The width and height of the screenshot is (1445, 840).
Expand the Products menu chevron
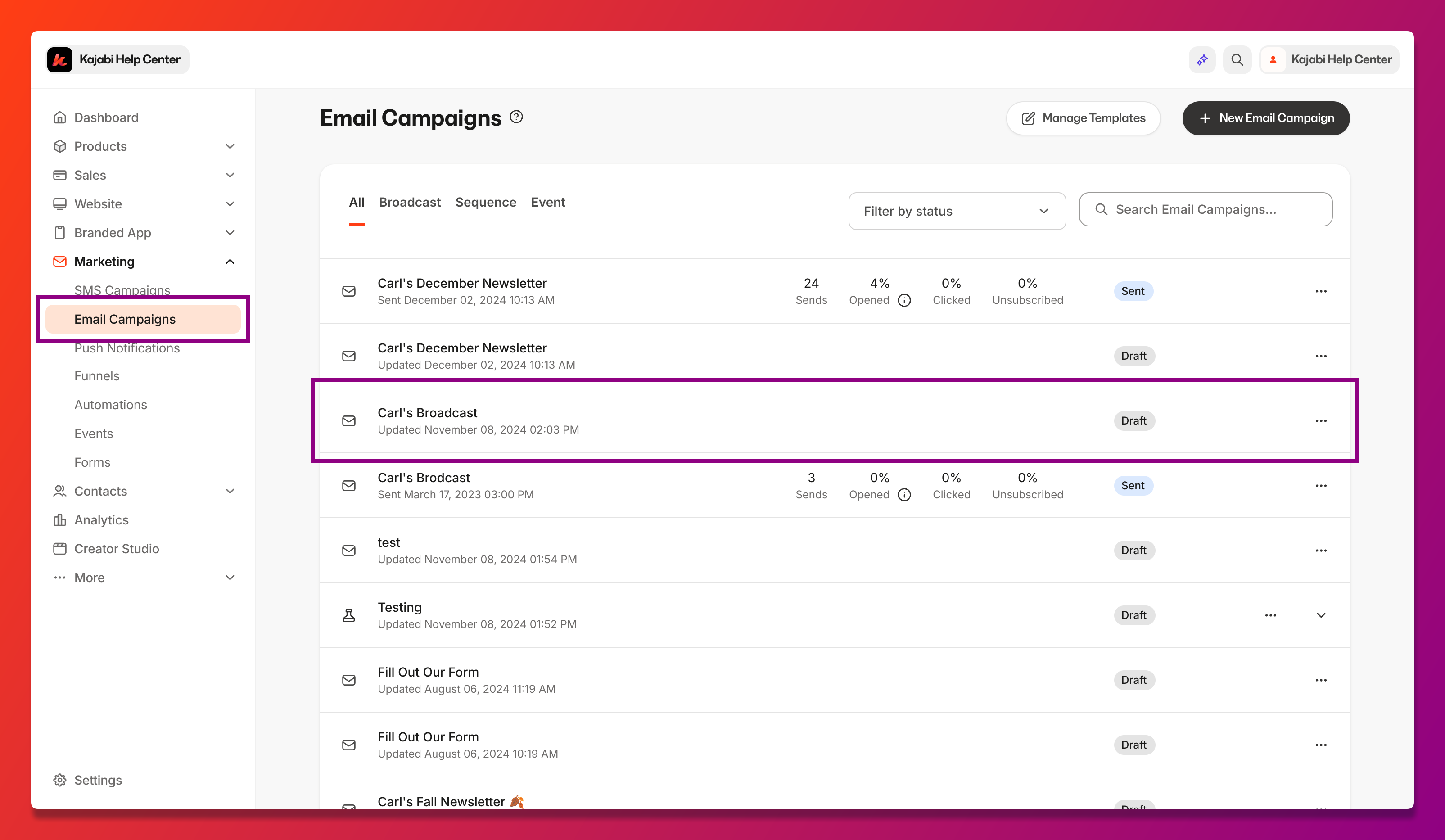pyautogui.click(x=230, y=146)
